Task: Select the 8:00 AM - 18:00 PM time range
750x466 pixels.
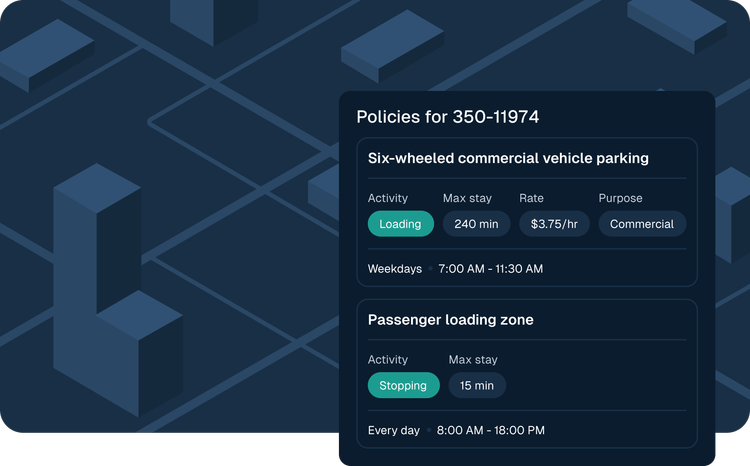Action: point(490,430)
